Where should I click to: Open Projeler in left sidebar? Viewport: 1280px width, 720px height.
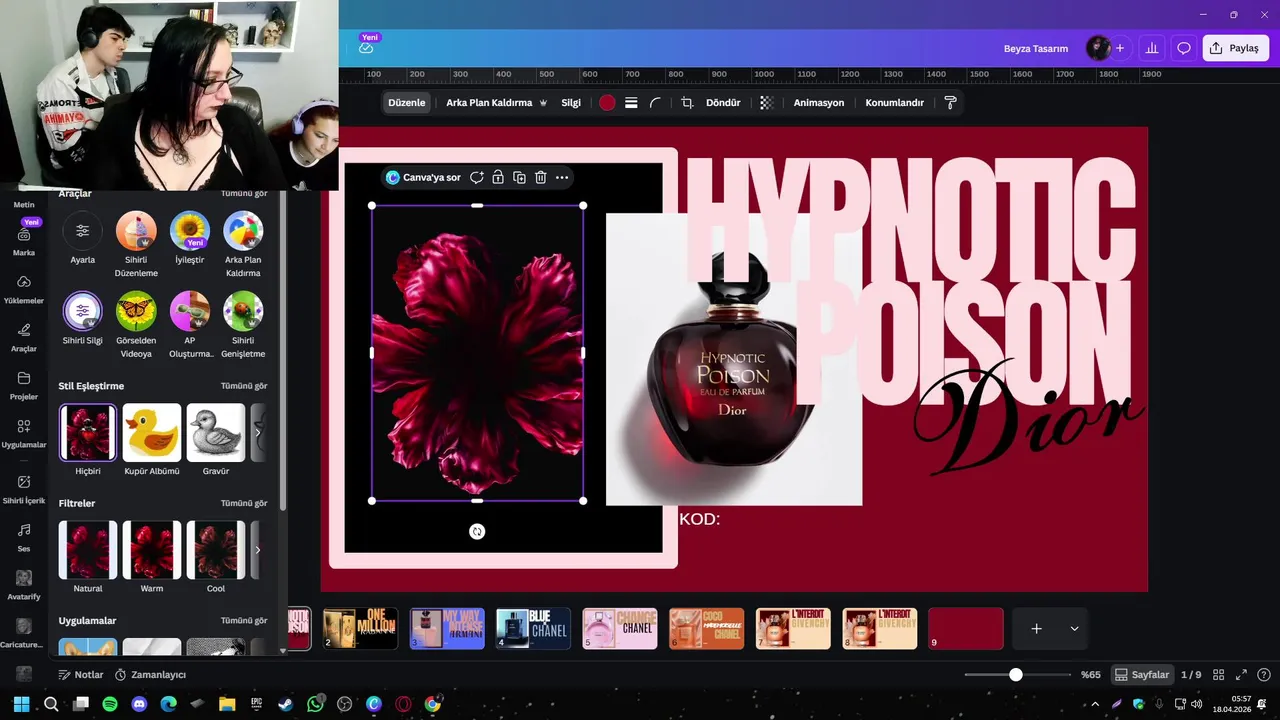pos(24,385)
